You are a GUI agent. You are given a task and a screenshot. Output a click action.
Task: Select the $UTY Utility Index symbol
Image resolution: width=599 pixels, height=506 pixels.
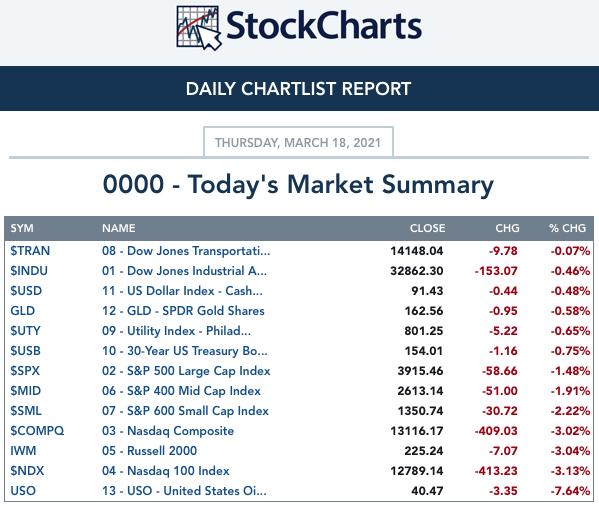(x=25, y=331)
